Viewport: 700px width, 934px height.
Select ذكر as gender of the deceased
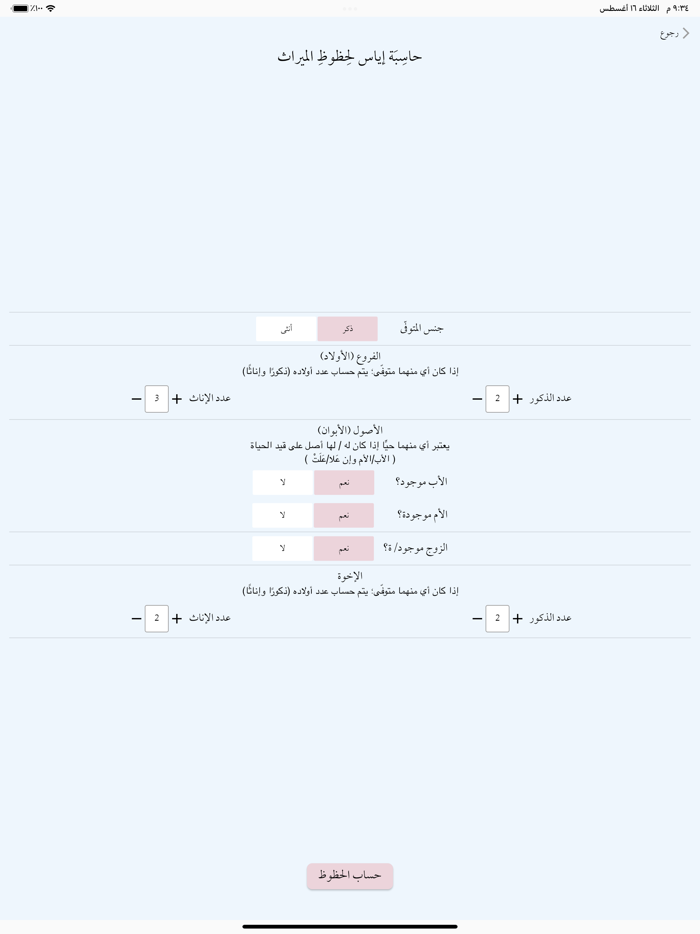[346, 328]
